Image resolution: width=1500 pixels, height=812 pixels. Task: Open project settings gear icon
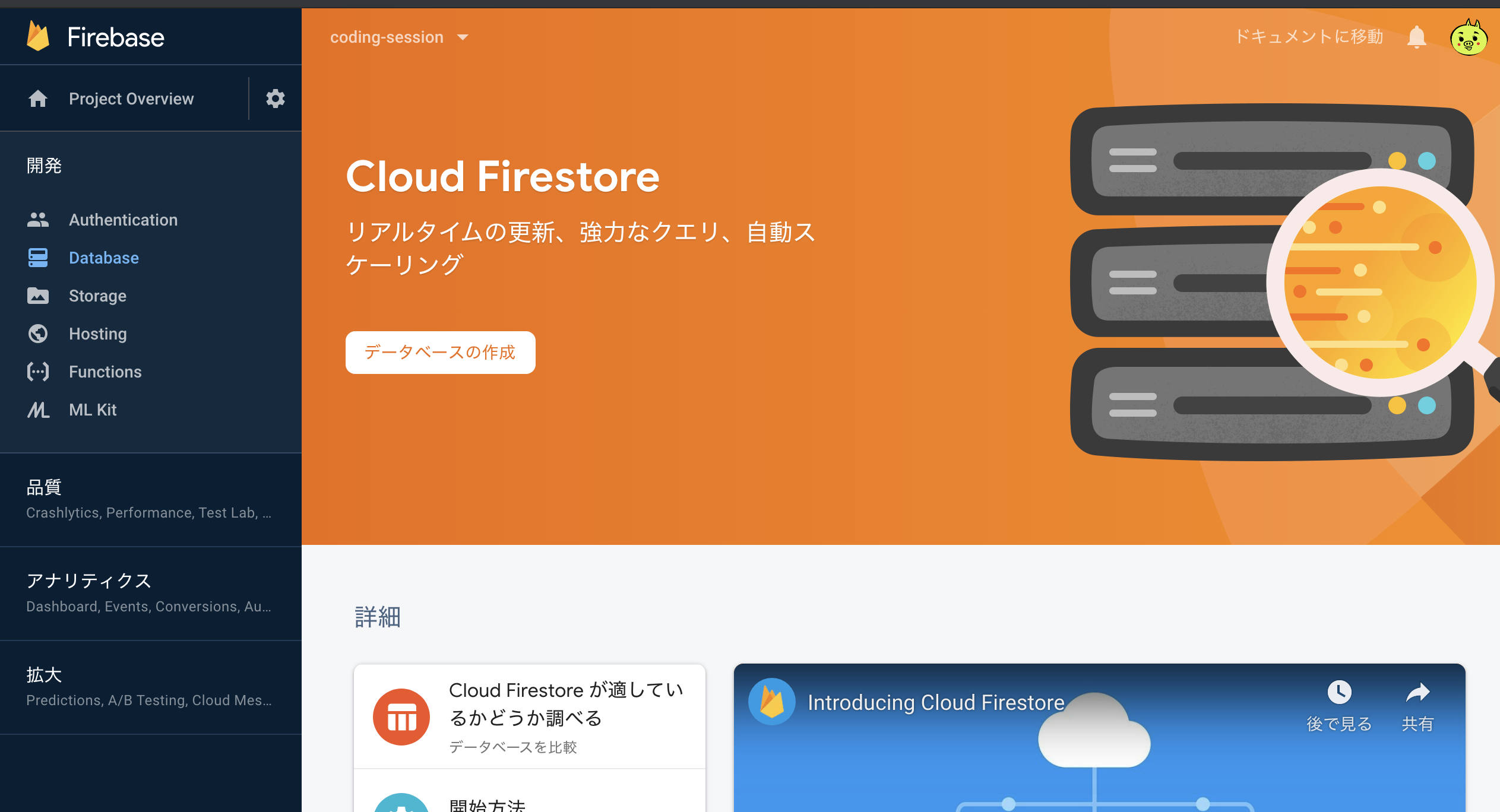coord(275,98)
